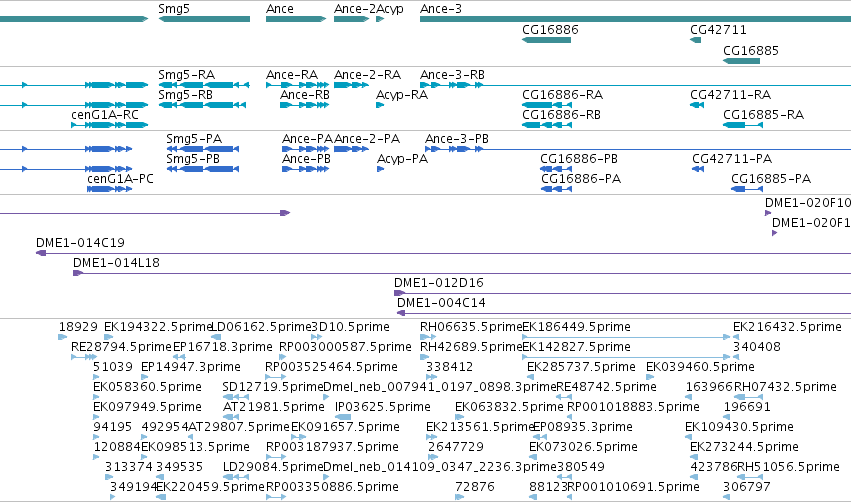Click the CG16886 gene bar
This screenshot has height=502, width=851.
(x=547, y=40)
